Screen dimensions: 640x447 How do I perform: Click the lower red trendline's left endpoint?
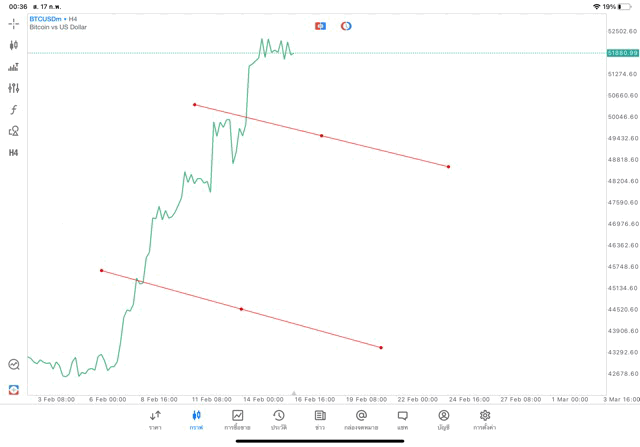pyautogui.click(x=101, y=270)
